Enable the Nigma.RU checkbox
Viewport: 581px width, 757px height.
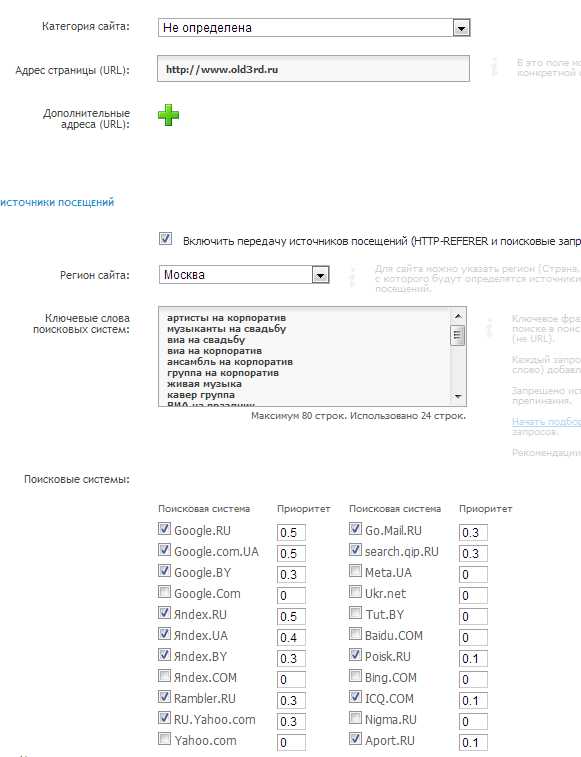pos(355,718)
